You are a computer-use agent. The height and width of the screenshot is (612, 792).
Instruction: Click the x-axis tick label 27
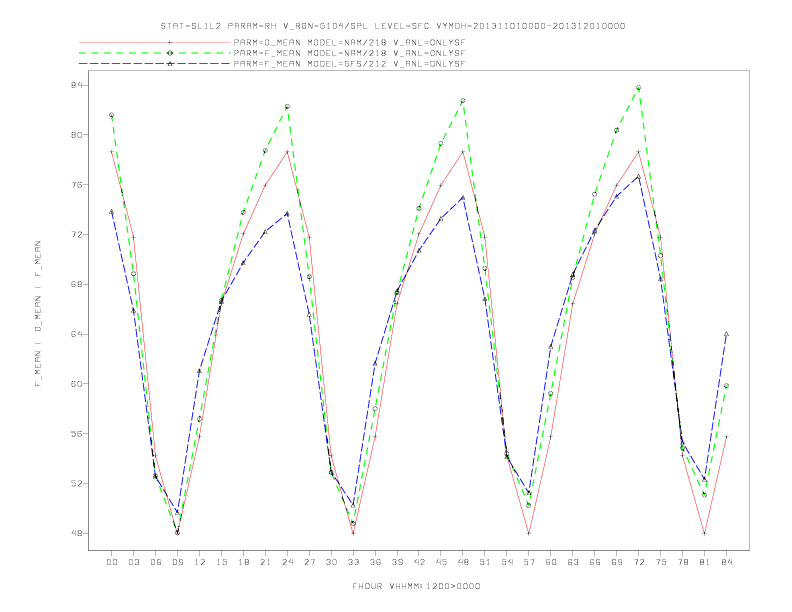coord(310,562)
